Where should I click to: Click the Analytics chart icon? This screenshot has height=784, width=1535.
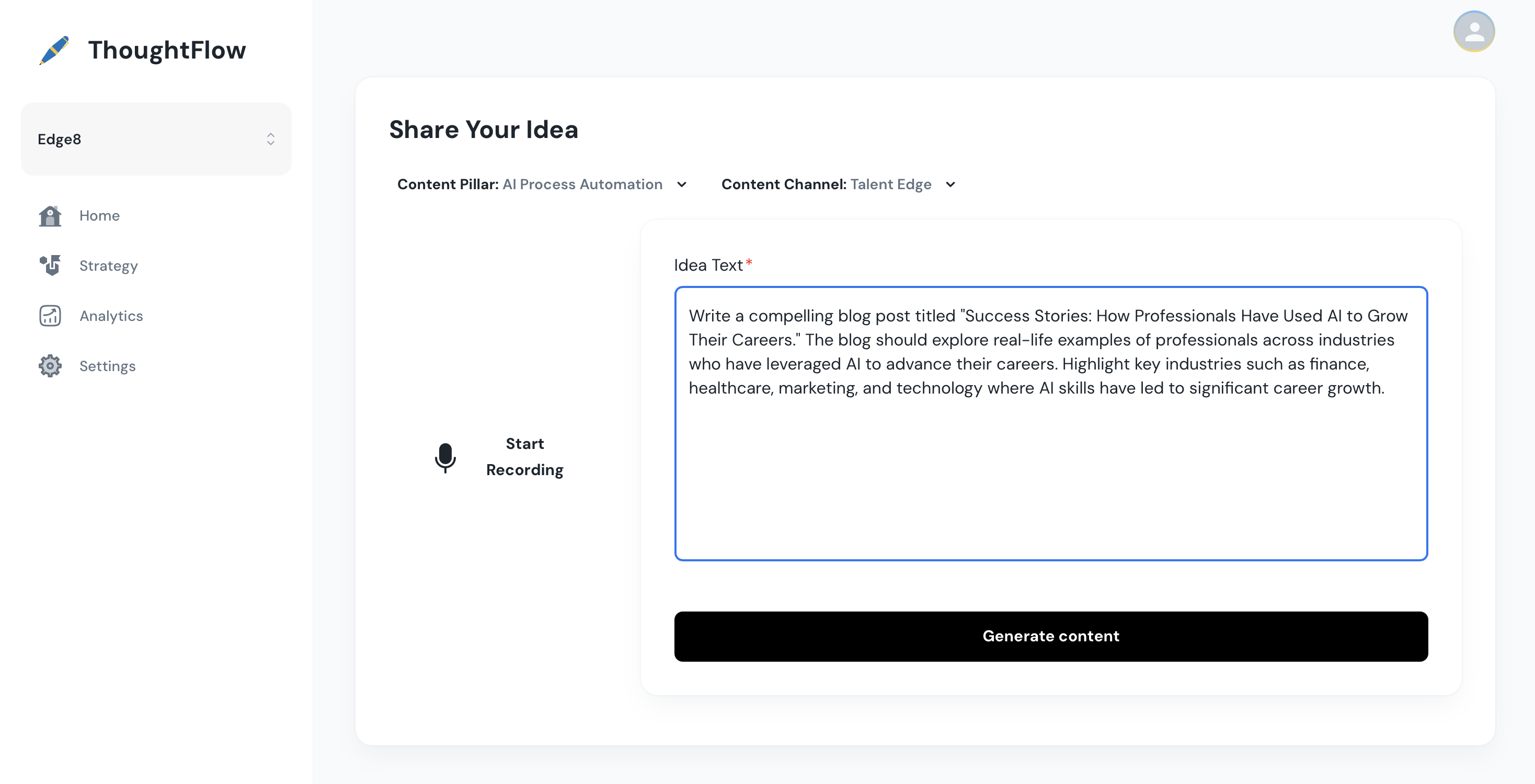50,316
